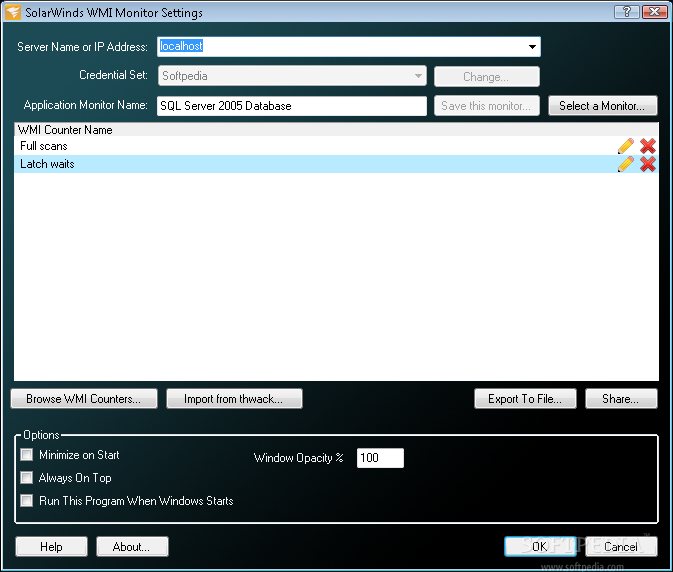Open the title bar help question mark button
The image size is (673, 572).
point(627,12)
